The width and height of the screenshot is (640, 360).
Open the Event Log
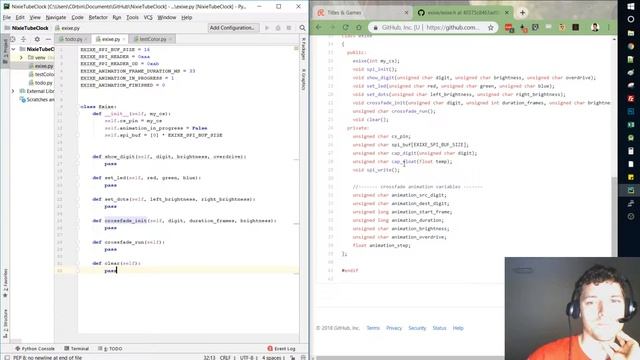point(281,349)
